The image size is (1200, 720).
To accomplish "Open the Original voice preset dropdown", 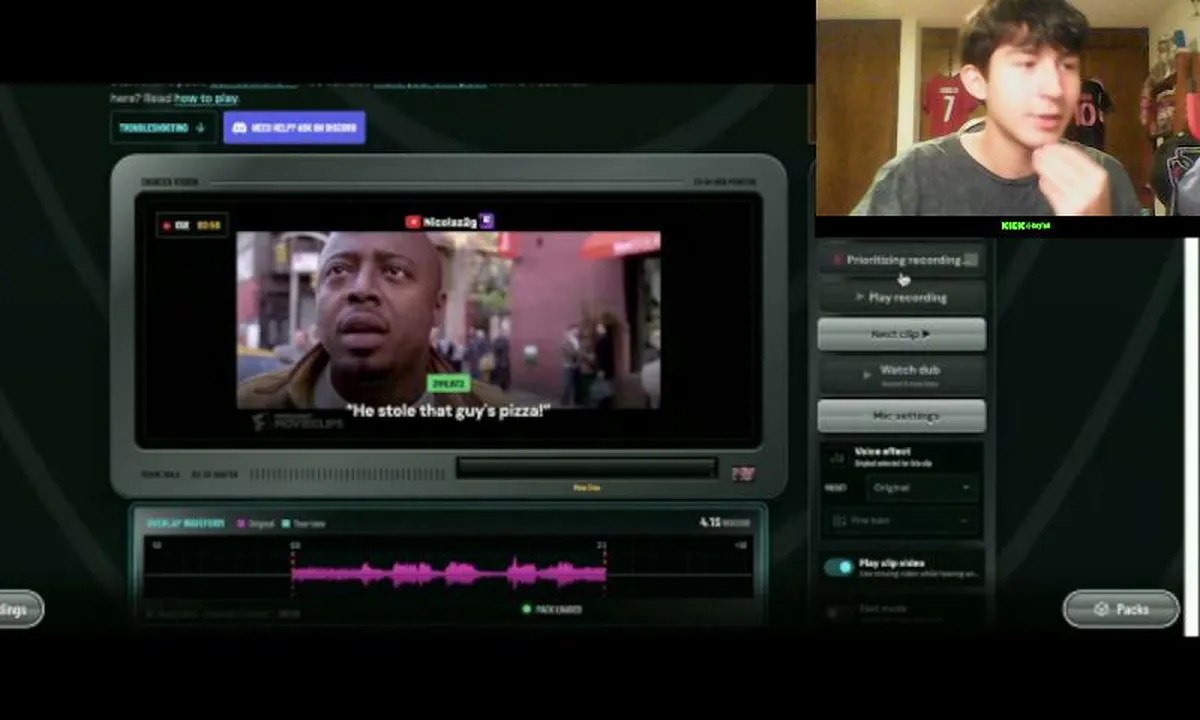I will point(923,488).
